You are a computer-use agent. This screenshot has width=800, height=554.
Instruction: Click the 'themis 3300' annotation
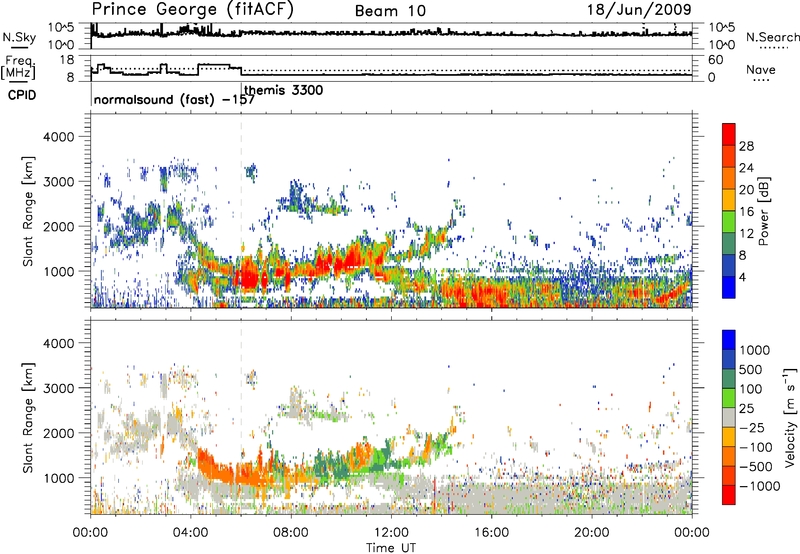[284, 90]
